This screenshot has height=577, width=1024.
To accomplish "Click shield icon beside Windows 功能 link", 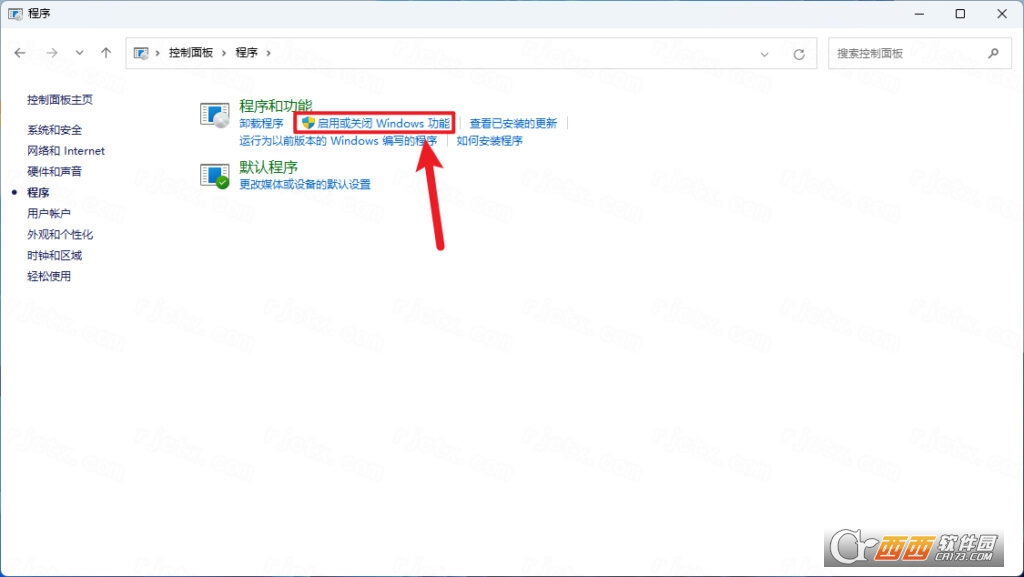I will [x=308, y=123].
